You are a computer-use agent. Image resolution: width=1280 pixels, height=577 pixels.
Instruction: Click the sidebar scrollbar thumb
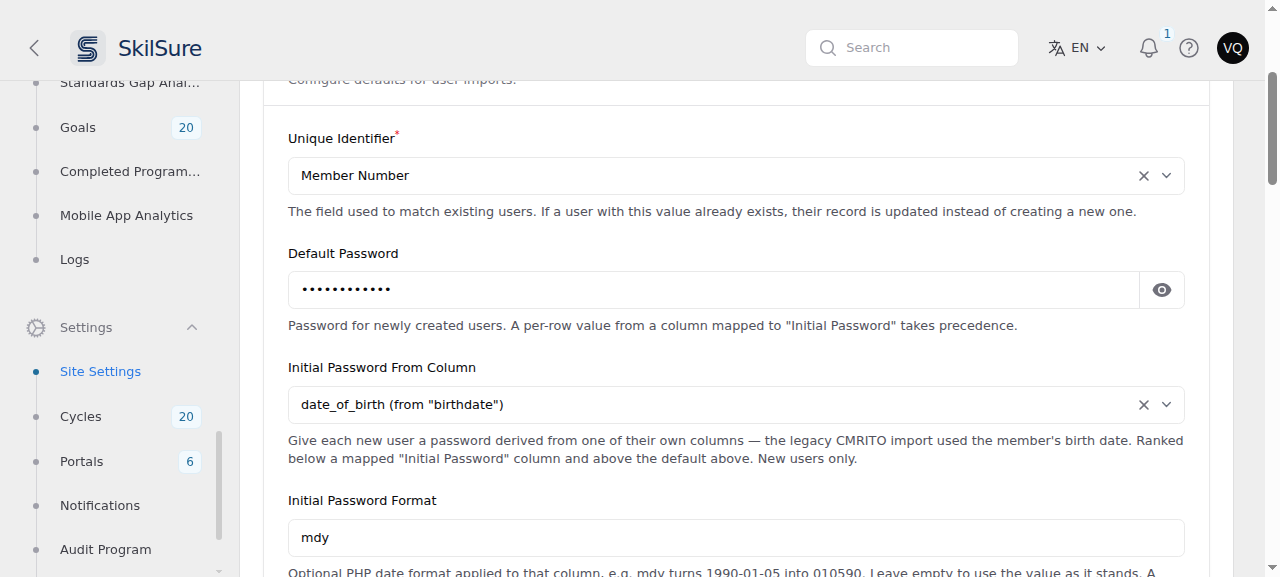click(219, 485)
